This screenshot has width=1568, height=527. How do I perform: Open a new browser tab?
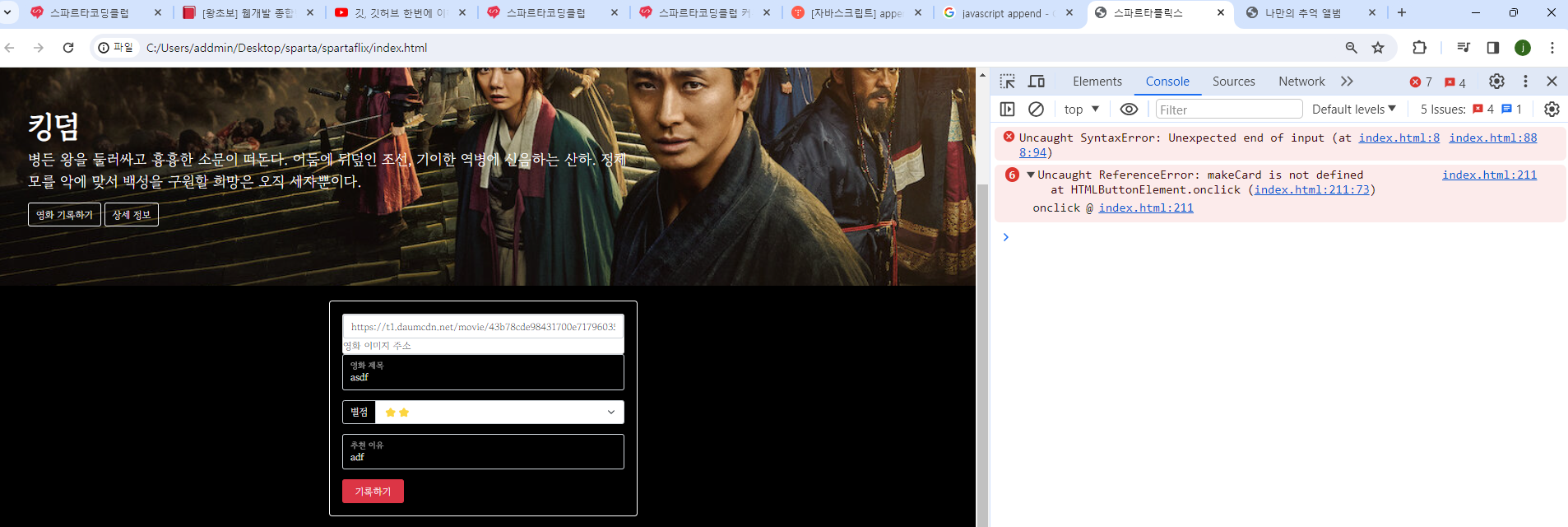coord(1402,12)
